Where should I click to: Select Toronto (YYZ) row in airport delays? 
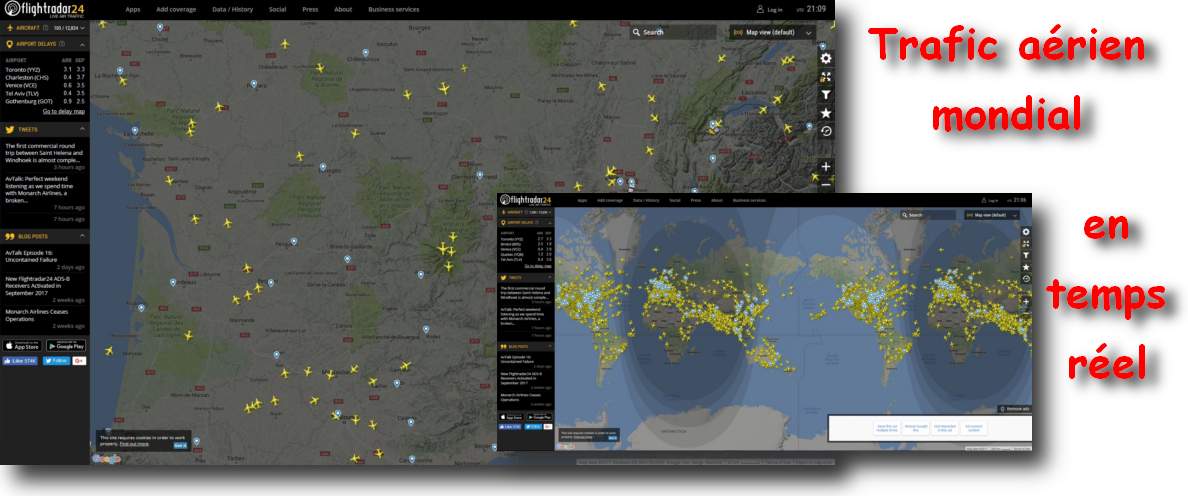45,69
